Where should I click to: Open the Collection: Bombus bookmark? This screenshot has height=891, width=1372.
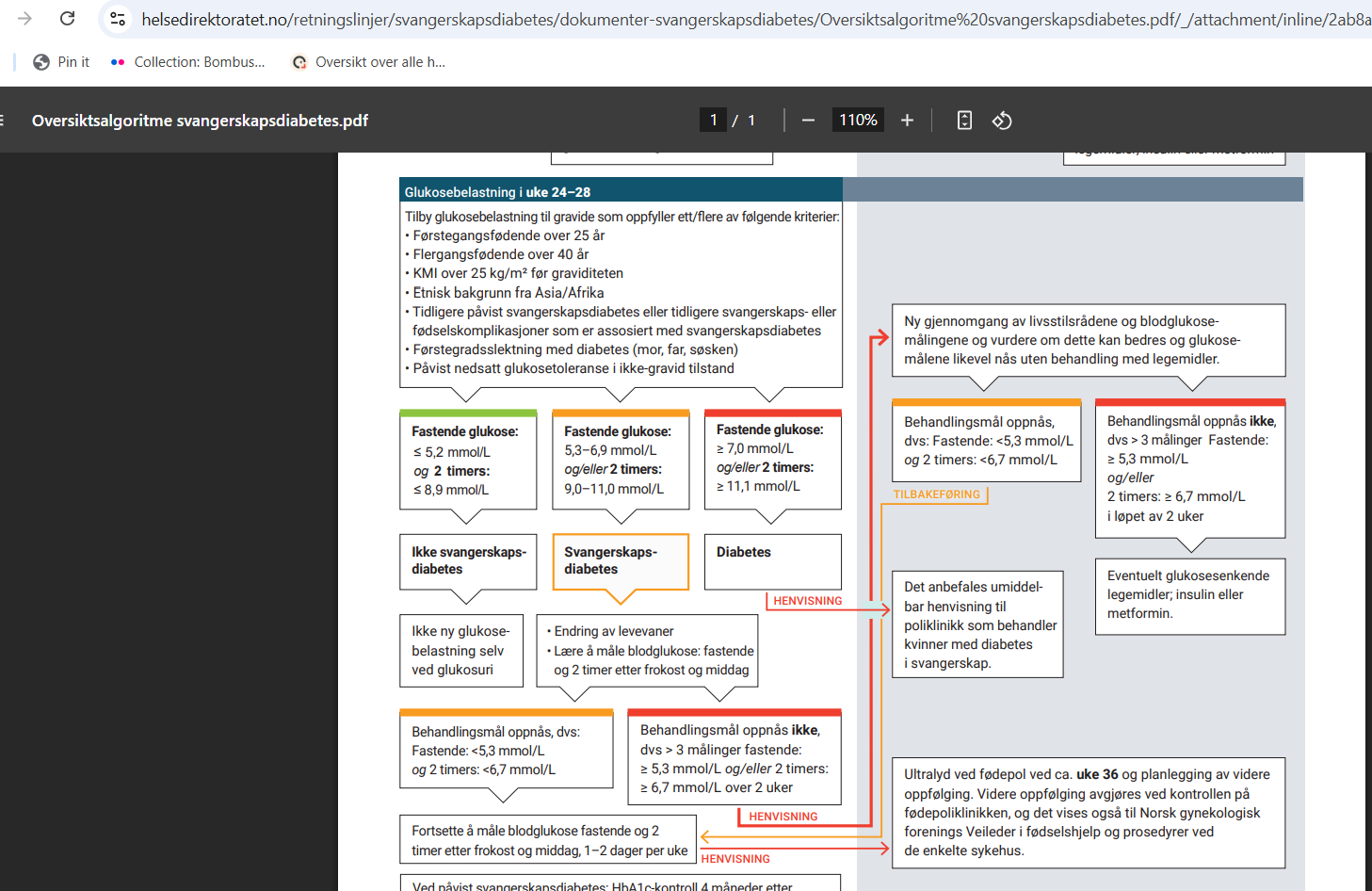point(187,62)
